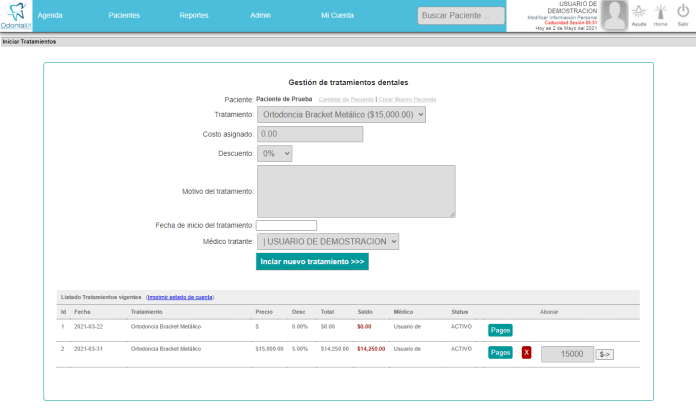The height and width of the screenshot is (417, 696).
Task: Click the Fecha de inicio date field
Action: tap(286, 225)
